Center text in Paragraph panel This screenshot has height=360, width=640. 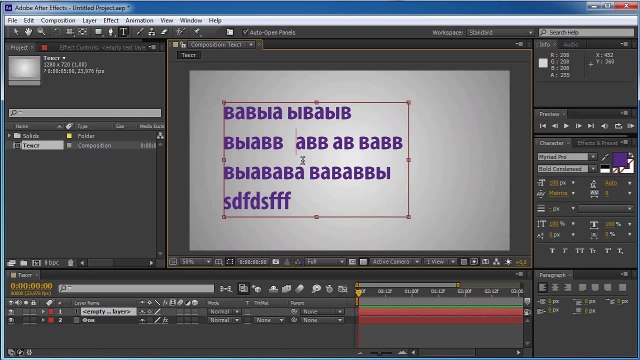555,288
